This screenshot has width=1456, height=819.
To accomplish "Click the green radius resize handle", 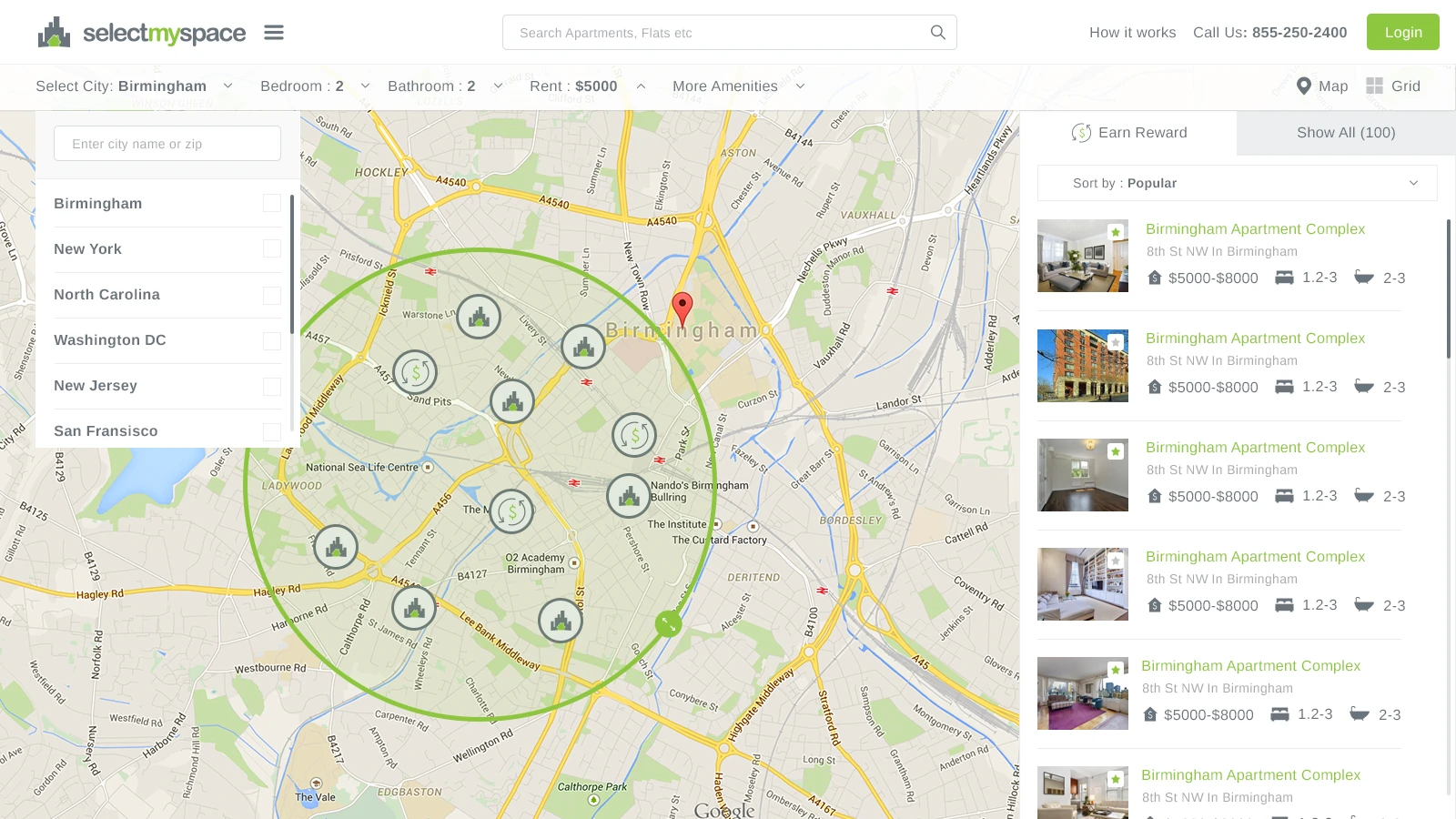I will 669,623.
